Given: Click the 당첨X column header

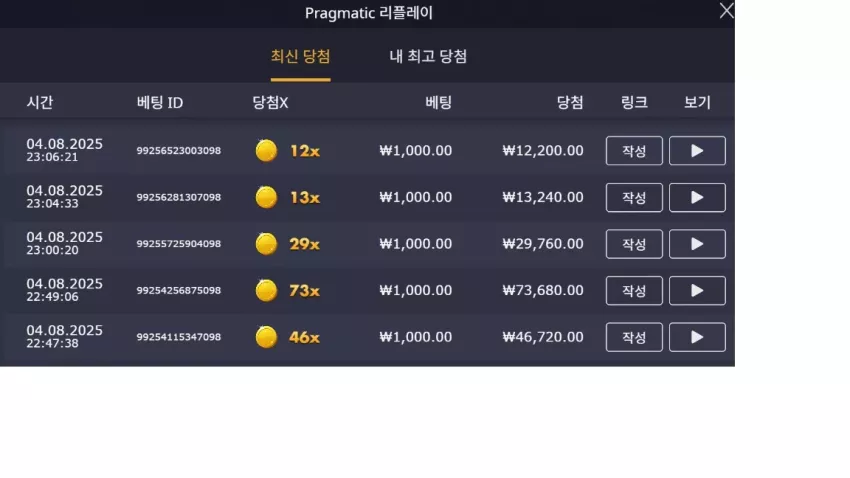Looking at the screenshot, I should 270,102.
